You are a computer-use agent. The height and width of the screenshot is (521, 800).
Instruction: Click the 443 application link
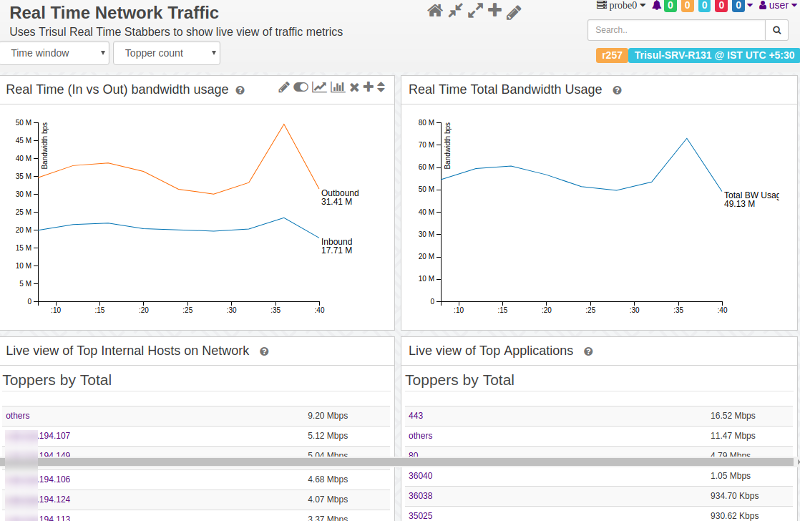pos(416,415)
